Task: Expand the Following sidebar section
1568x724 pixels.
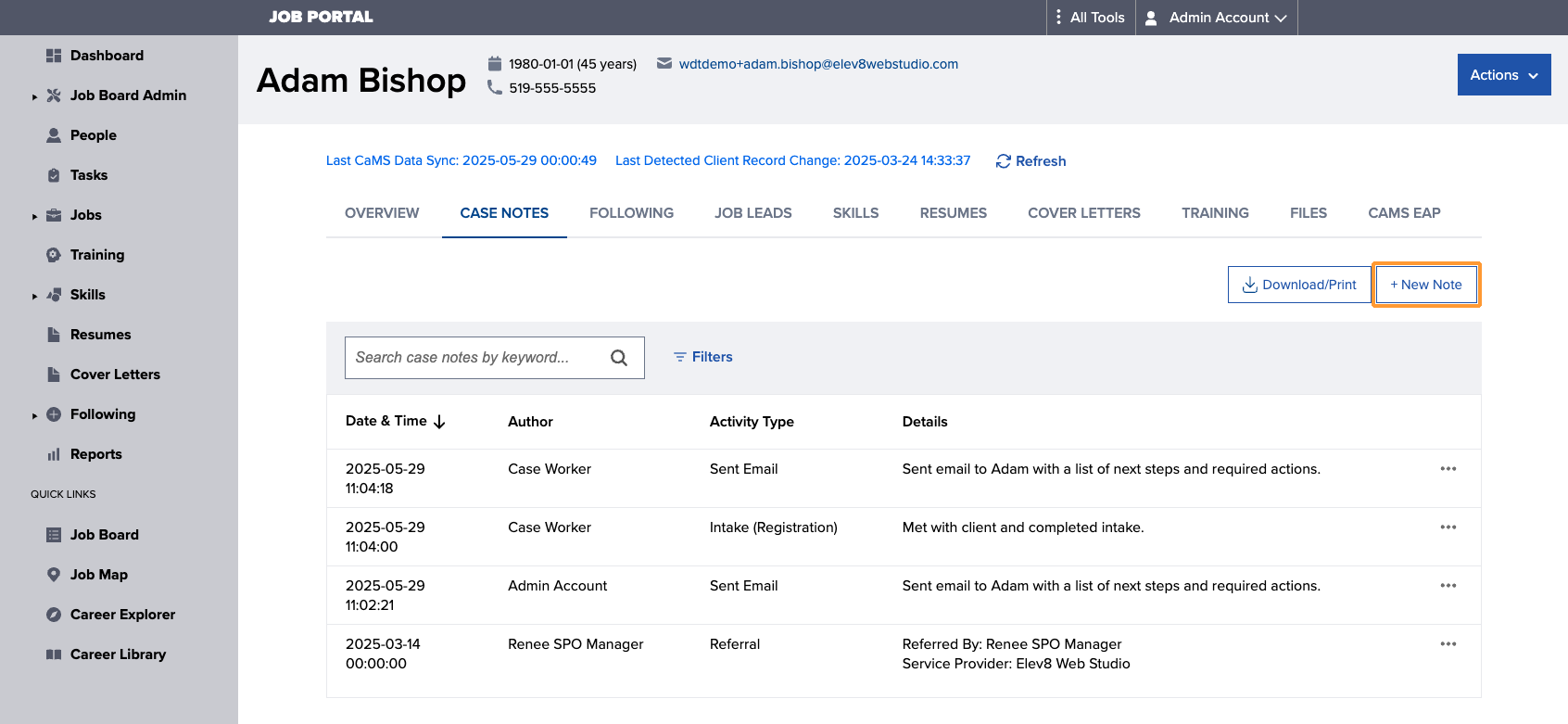Action: pyautogui.click(x=34, y=415)
